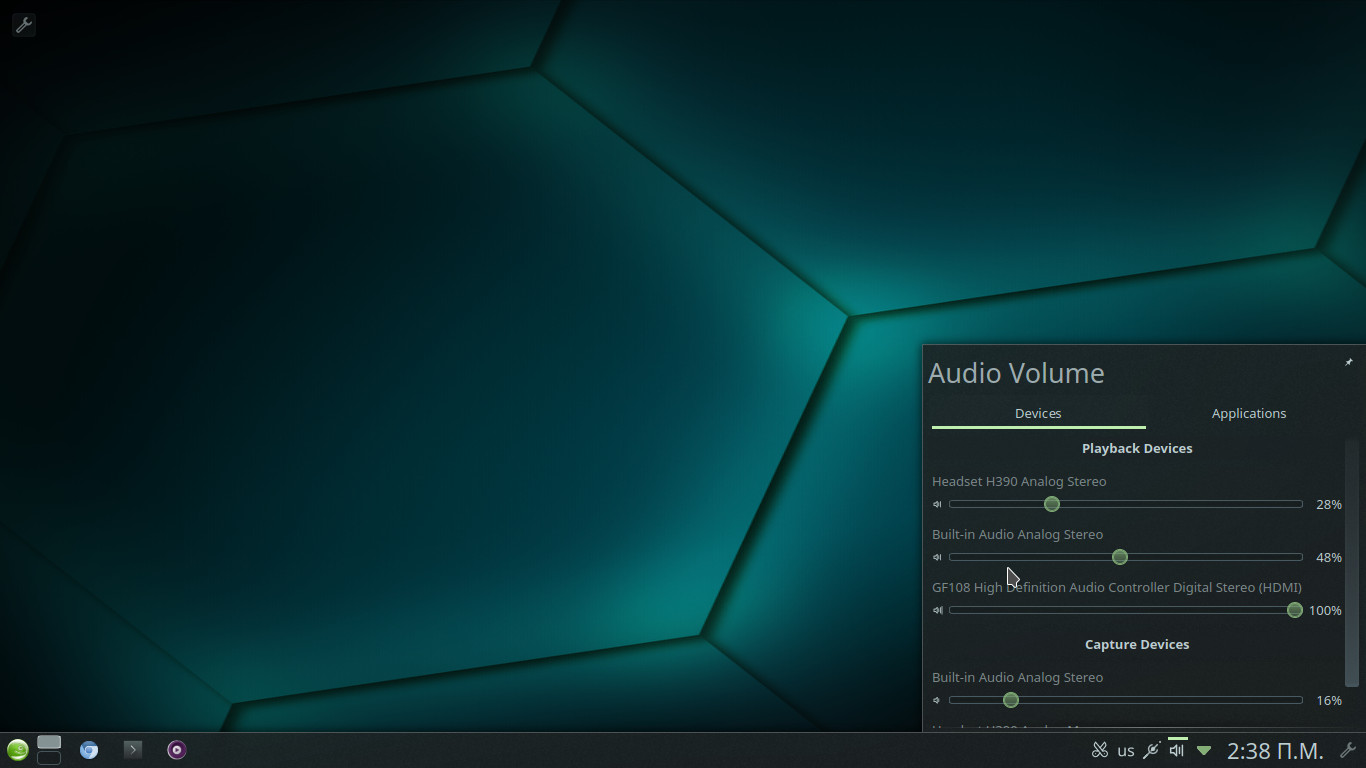1366x768 pixels.
Task: Open the openSUSE application launcher menu
Action: pyautogui.click(x=18, y=750)
